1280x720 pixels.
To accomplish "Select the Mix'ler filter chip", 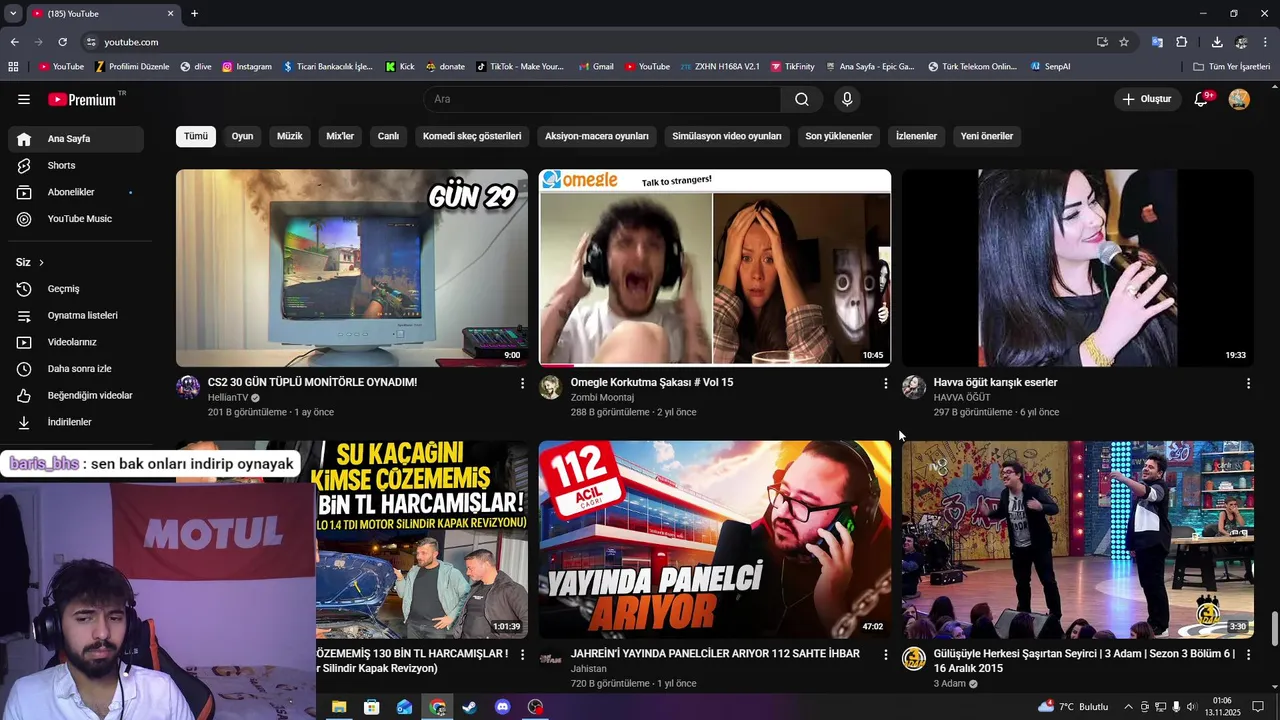I will [x=340, y=136].
